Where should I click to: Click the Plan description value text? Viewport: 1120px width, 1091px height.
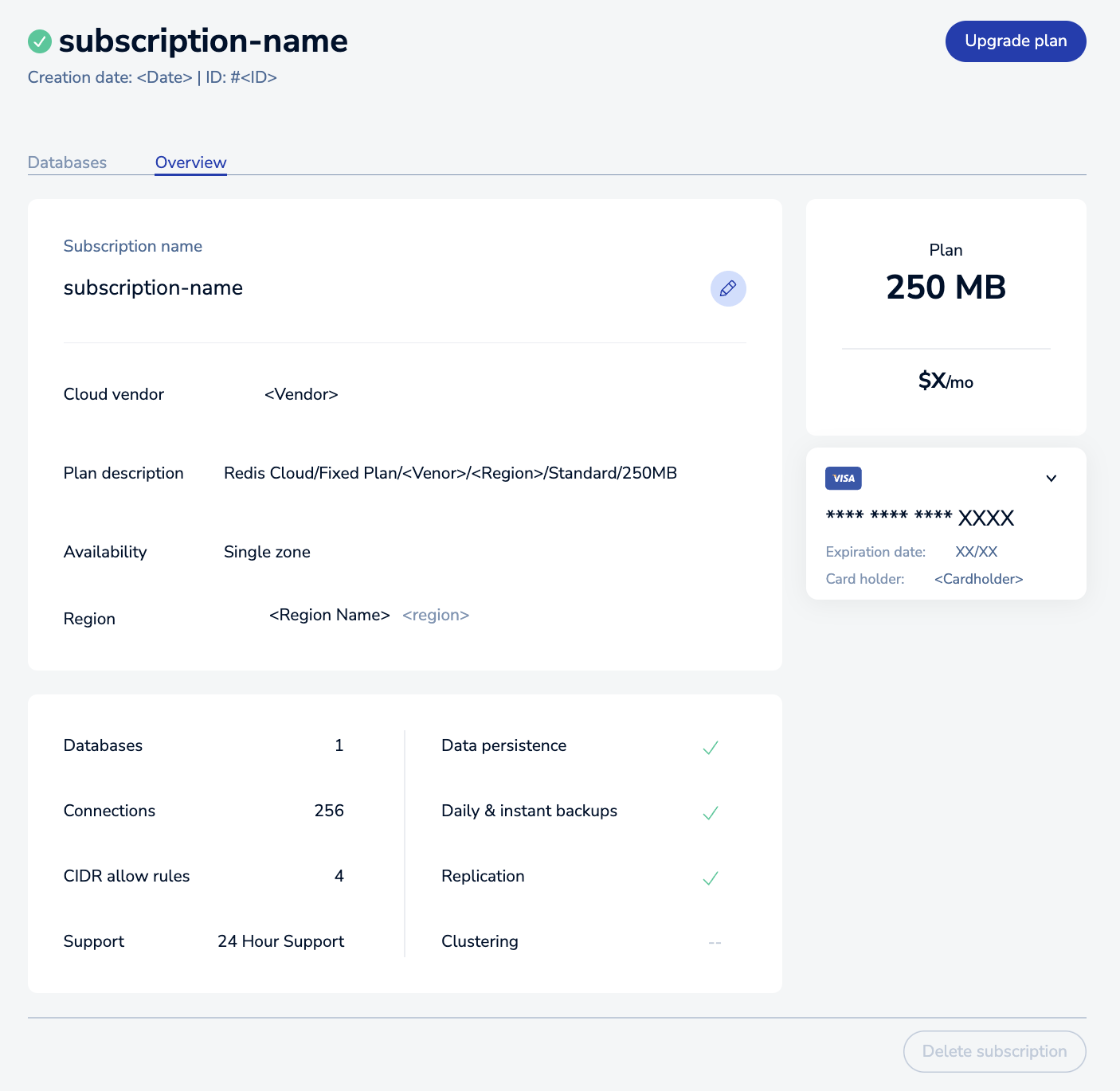tap(450, 473)
